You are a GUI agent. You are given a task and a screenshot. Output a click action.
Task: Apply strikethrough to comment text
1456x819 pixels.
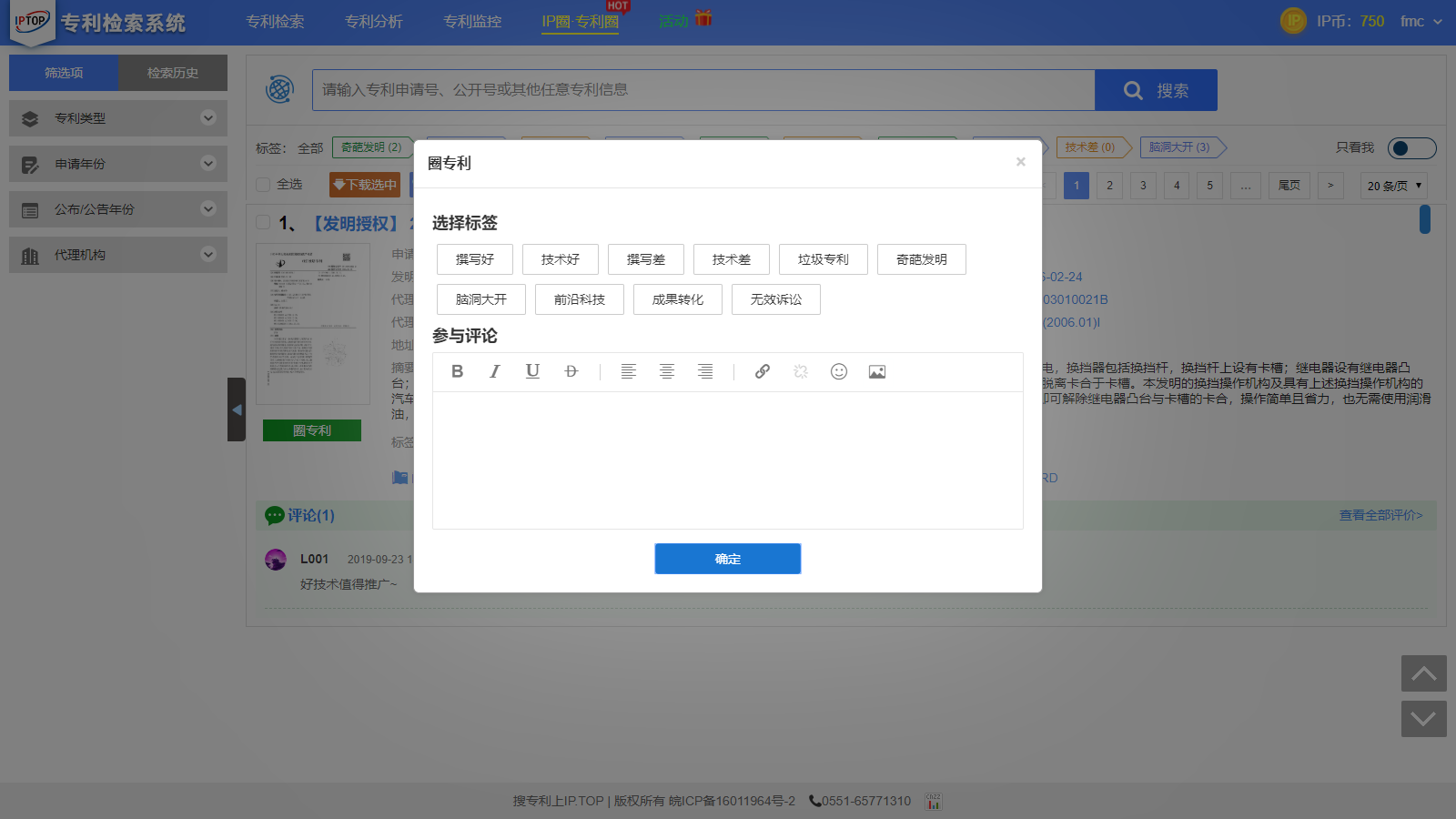coord(571,371)
